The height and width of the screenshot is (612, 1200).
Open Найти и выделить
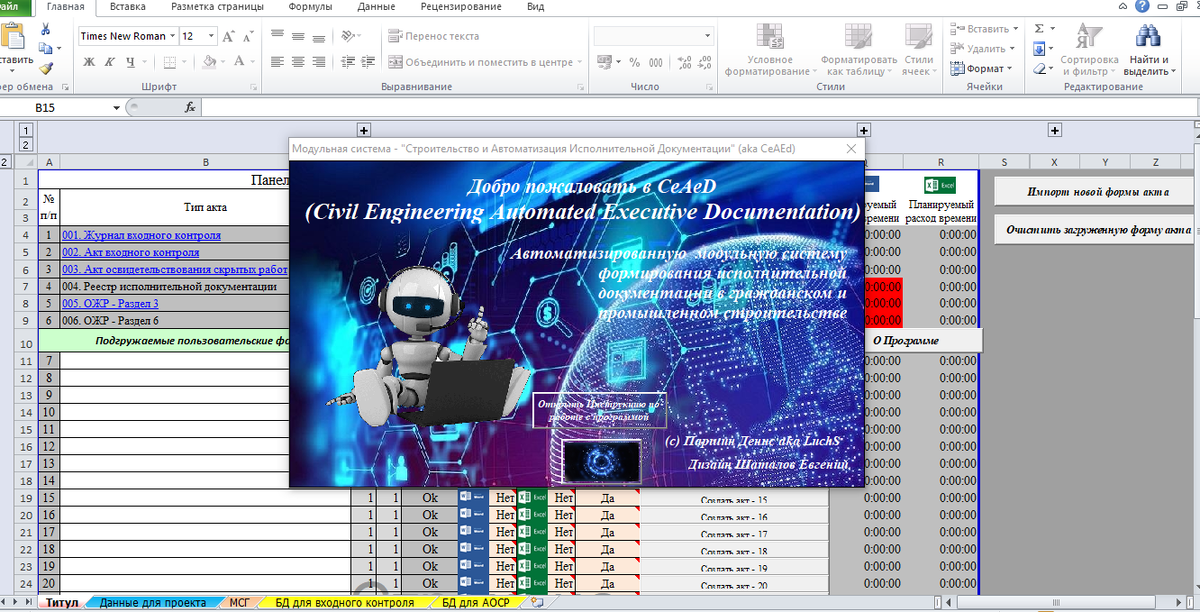pos(1148,50)
